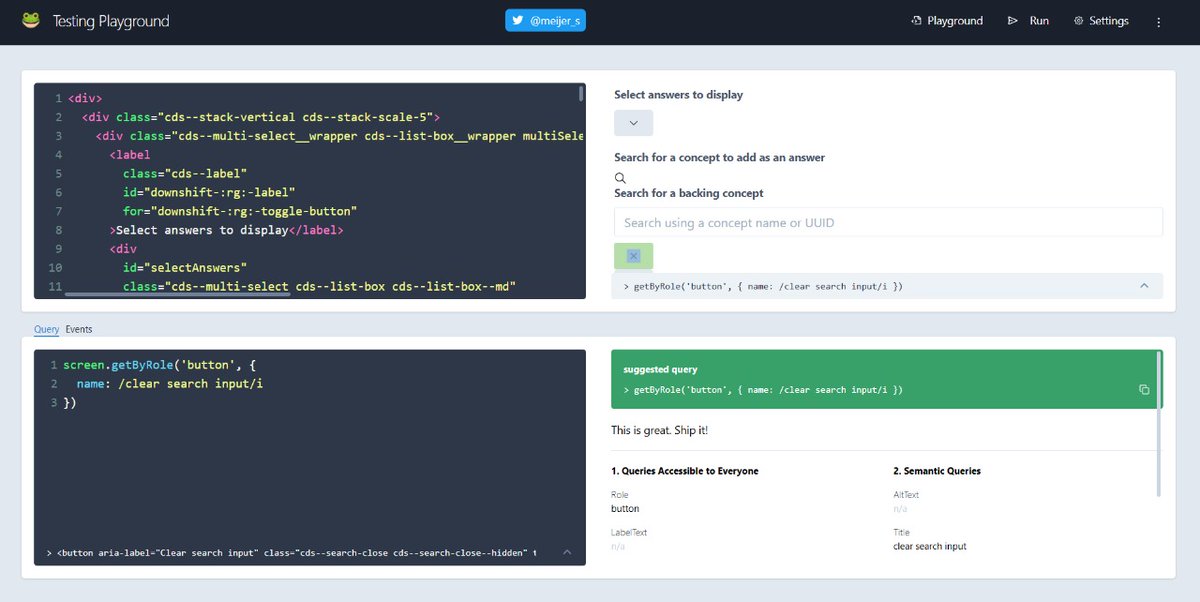Click the Role query value 'button'

(x=625, y=509)
